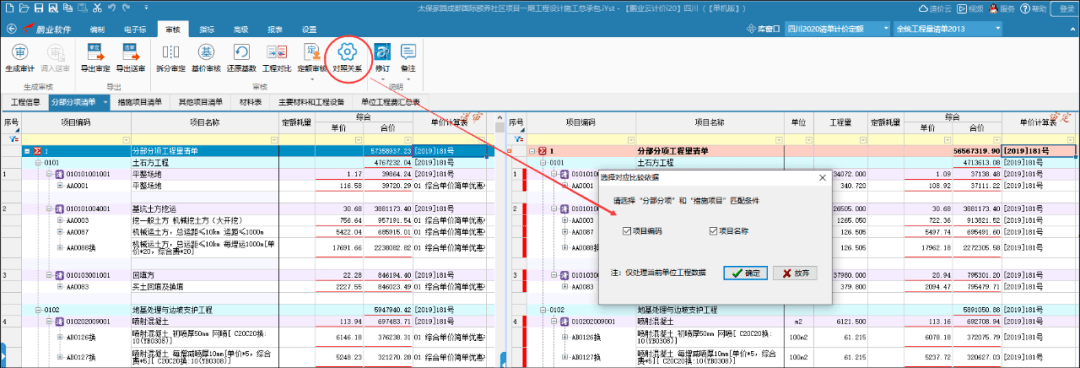Open the 材料表 tab

pyautogui.click(x=249, y=102)
